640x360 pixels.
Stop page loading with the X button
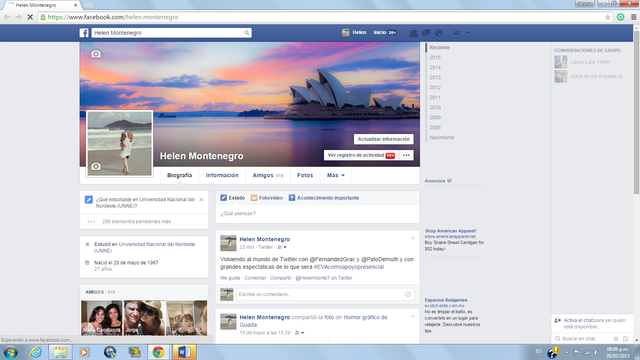coord(30,17)
